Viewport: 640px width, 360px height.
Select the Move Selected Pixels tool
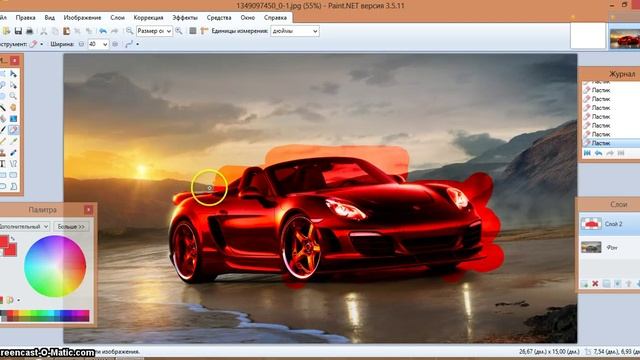coord(13,74)
